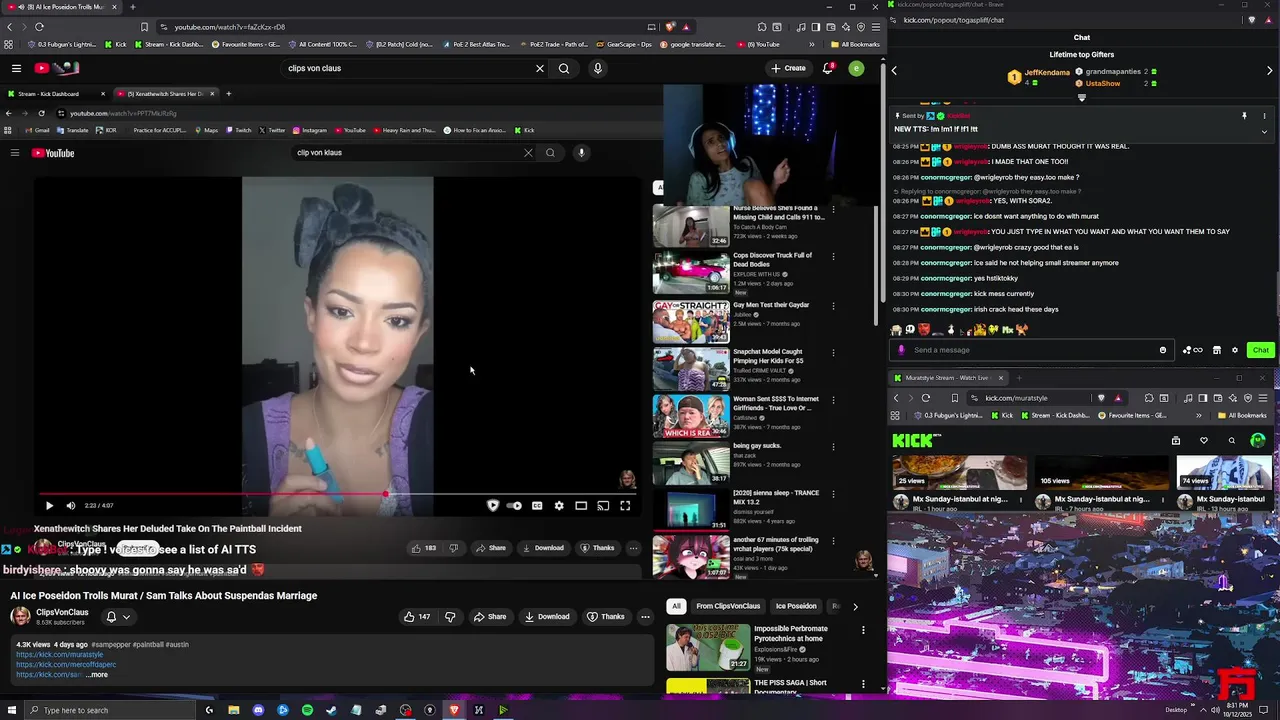The image size is (1280, 720).
Task: Collapse the Lifetime top Gifters panel
Action: [1081, 98]
